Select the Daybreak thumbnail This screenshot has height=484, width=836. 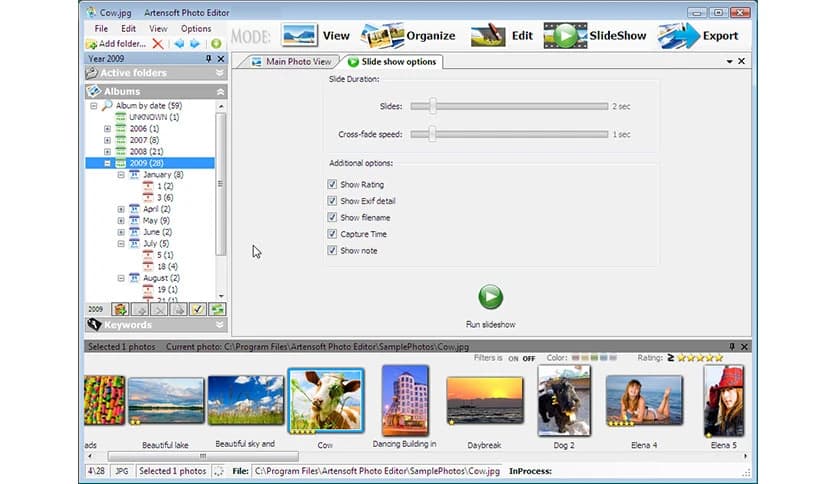click(485, 400)
